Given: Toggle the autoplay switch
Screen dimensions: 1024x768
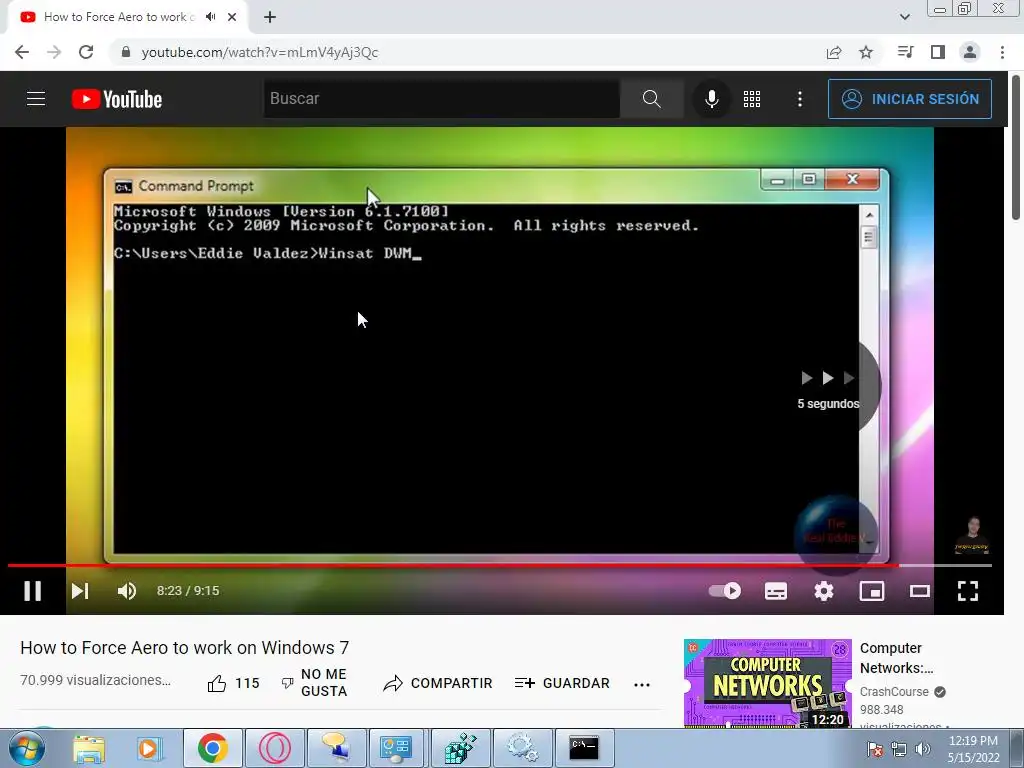Looking at the screenshot, I should pos(724,591).
